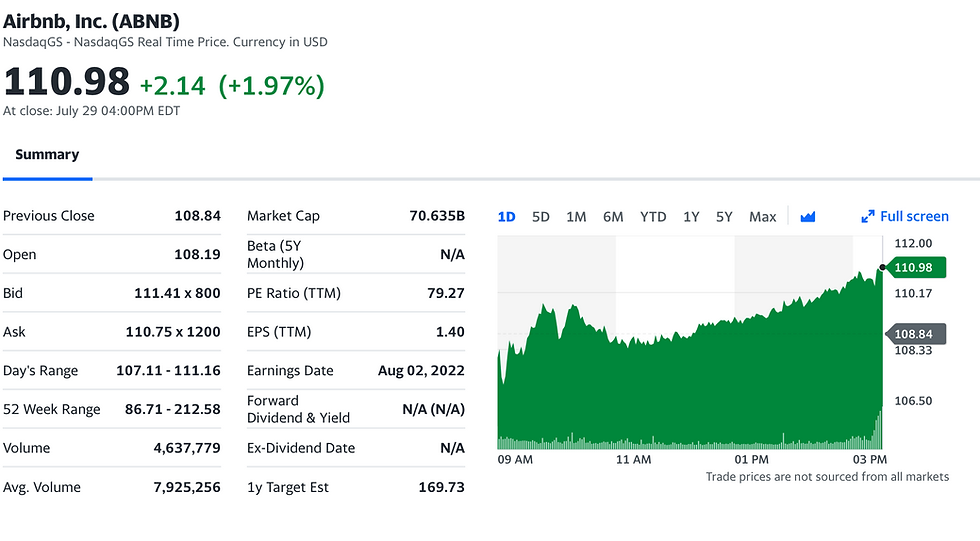Click the Full screen link
Image resolution: width=980 pixels, height=541 pixels.
pos(914,217)
